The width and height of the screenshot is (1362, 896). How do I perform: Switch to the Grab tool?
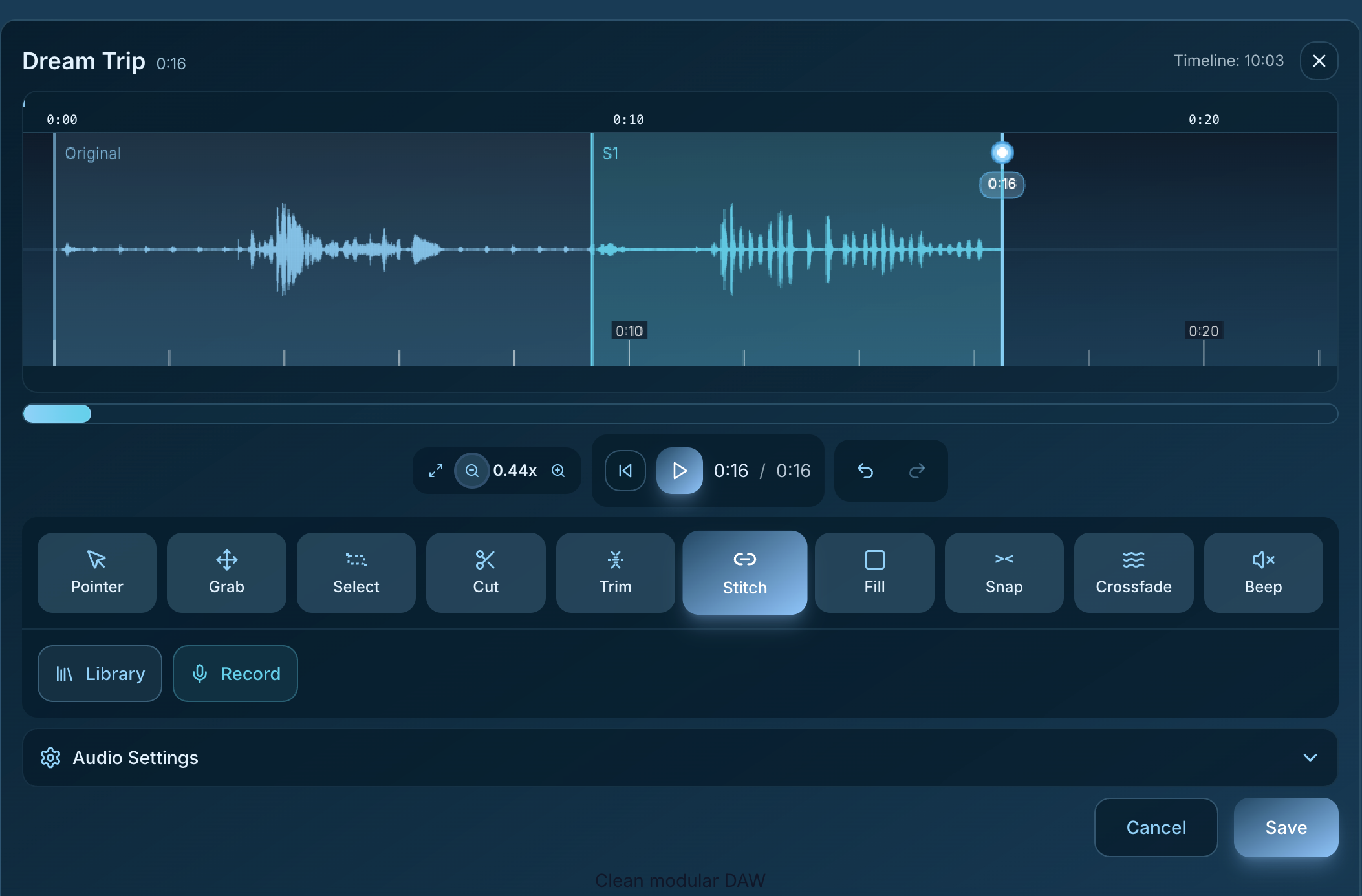pos(226,573)
